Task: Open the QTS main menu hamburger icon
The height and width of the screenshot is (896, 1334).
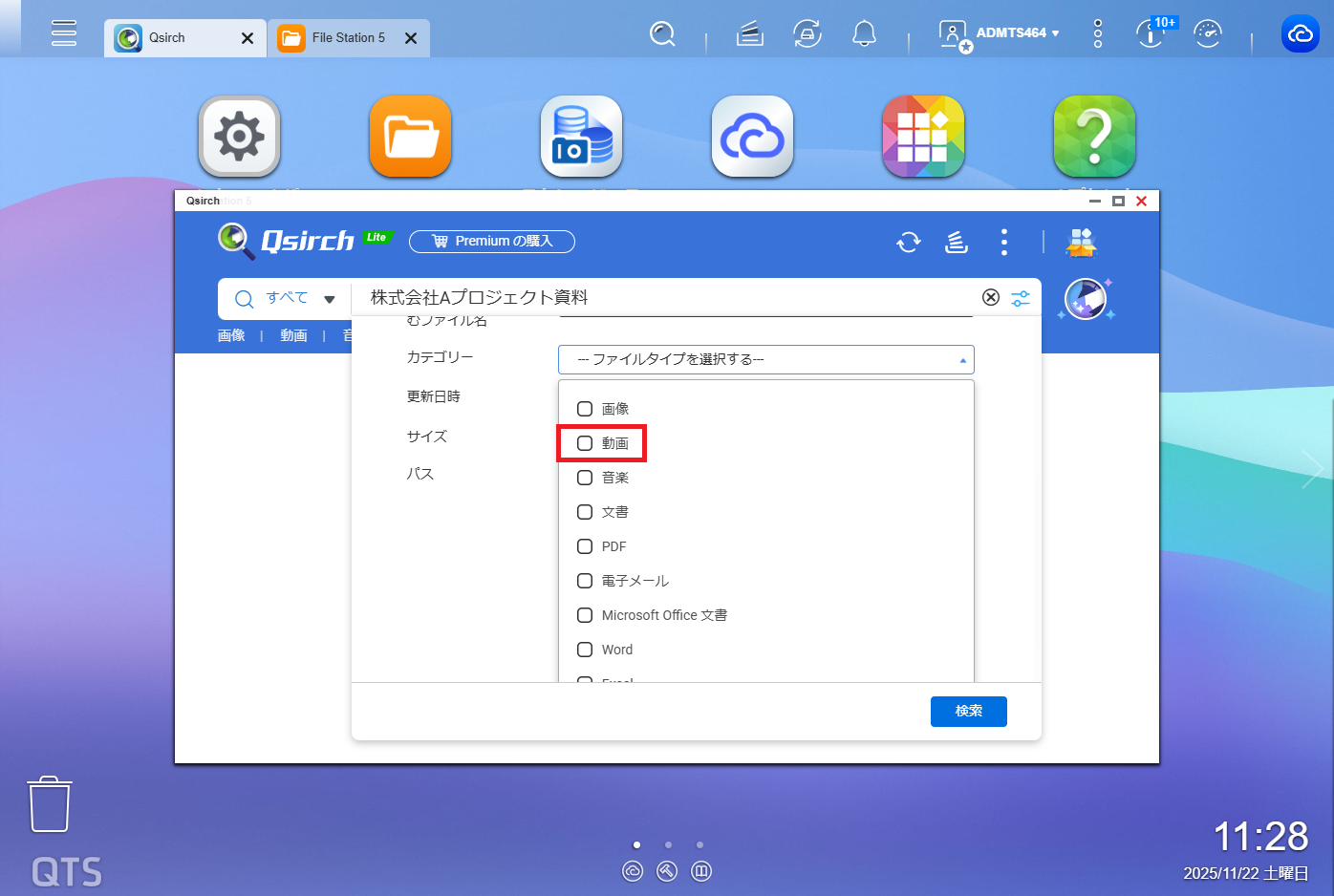Action: tap(64, 33)
